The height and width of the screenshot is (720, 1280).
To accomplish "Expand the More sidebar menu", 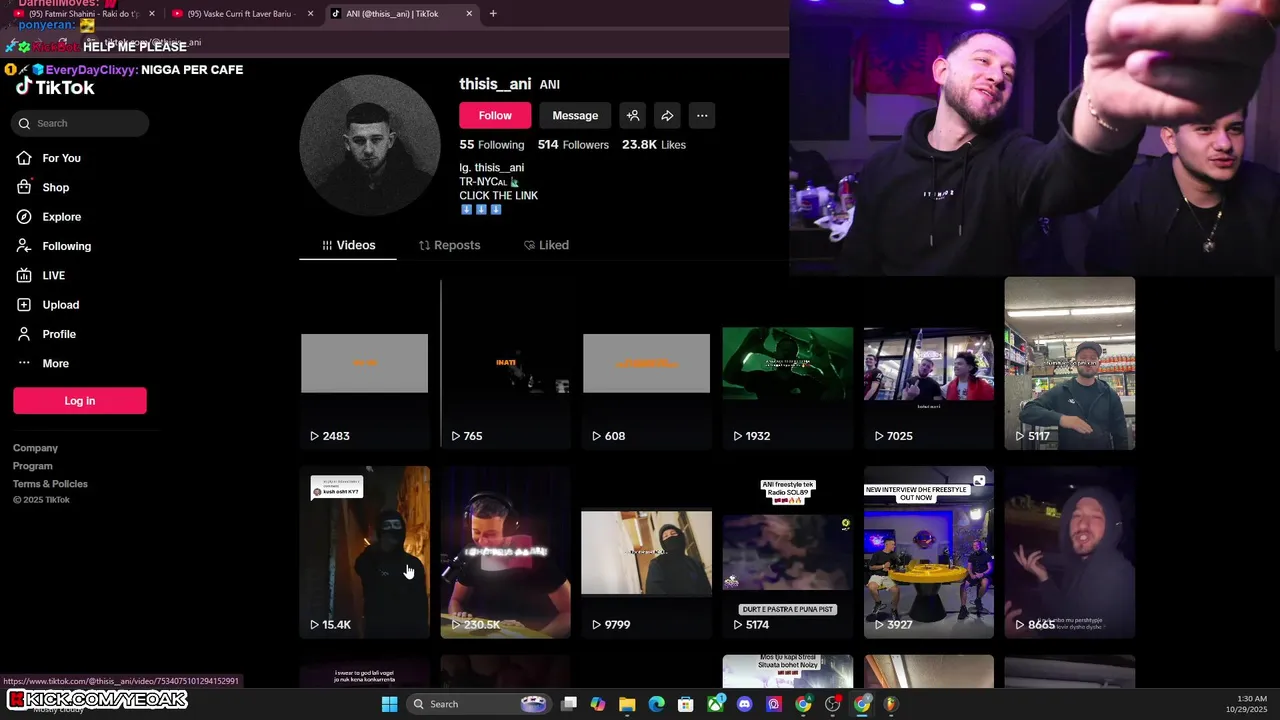I will [55, 363].
